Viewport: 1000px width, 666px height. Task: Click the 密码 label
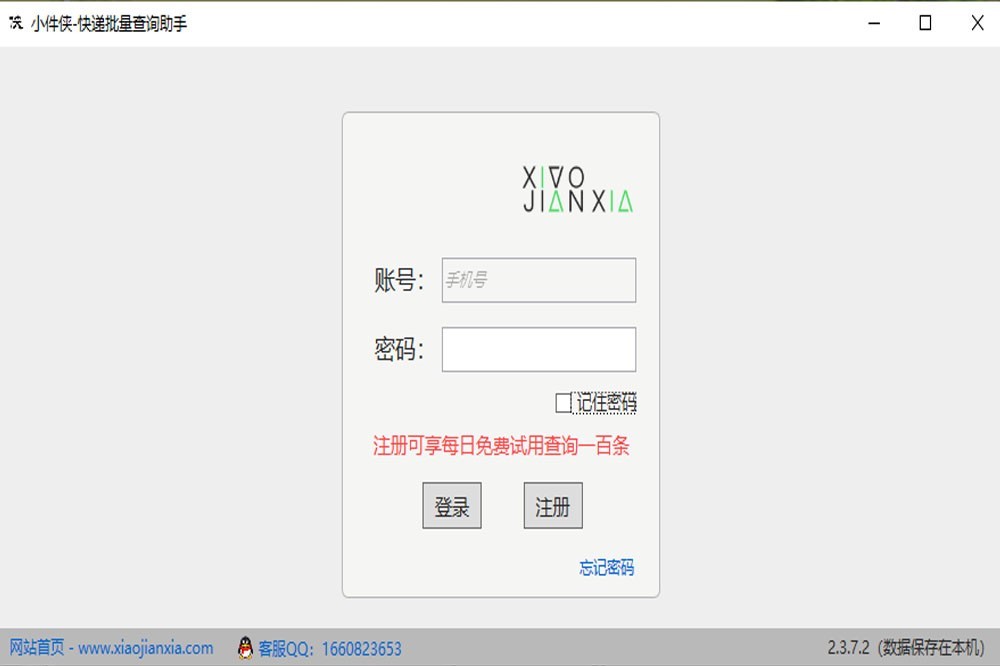pos(399,350)
